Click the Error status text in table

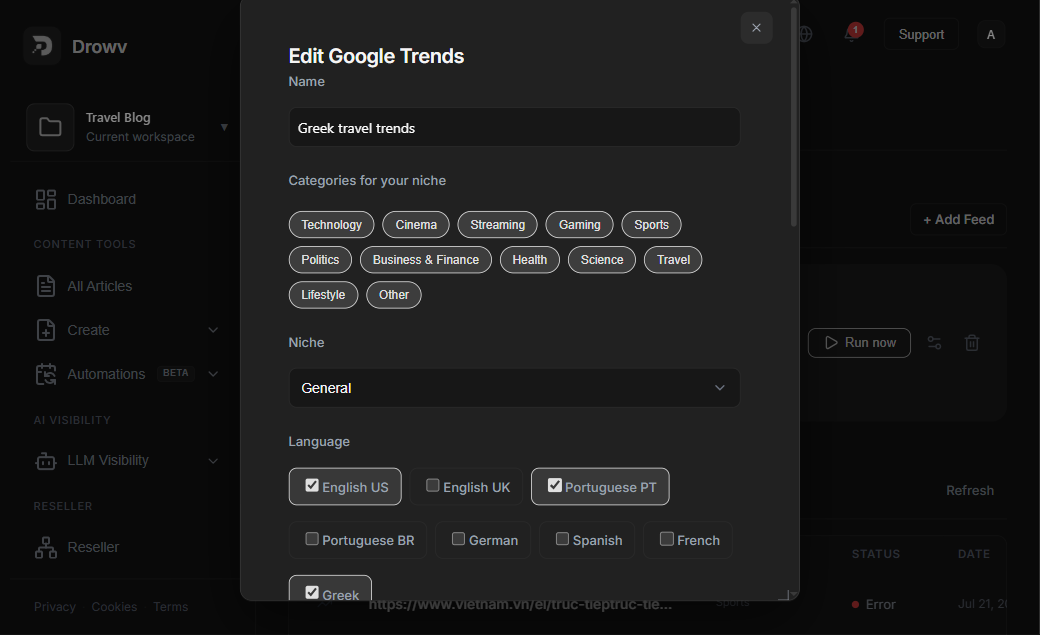[880, 604]
